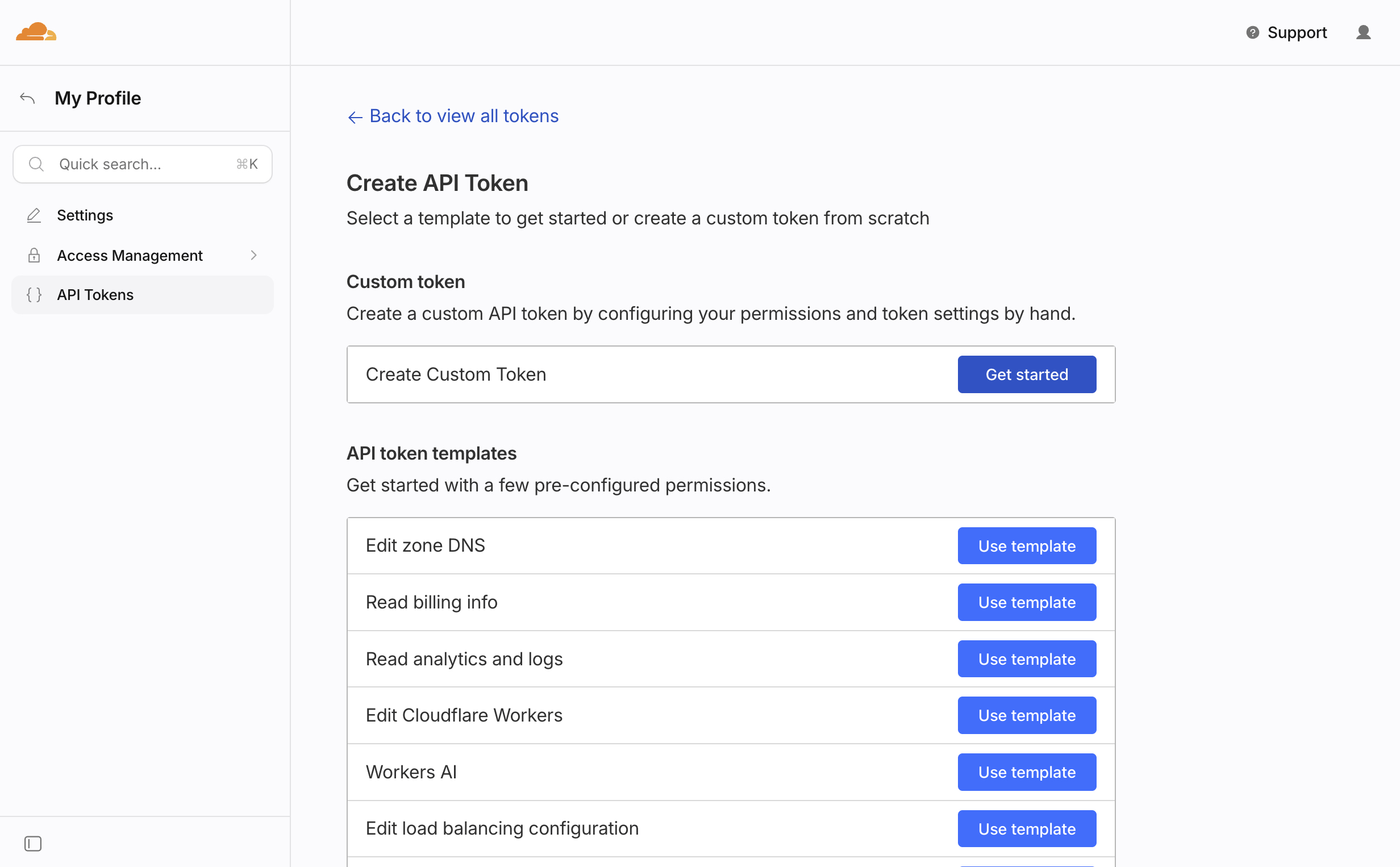Click the Create API Token heading
The image size is (1400, 867).
tap(438, 183)
